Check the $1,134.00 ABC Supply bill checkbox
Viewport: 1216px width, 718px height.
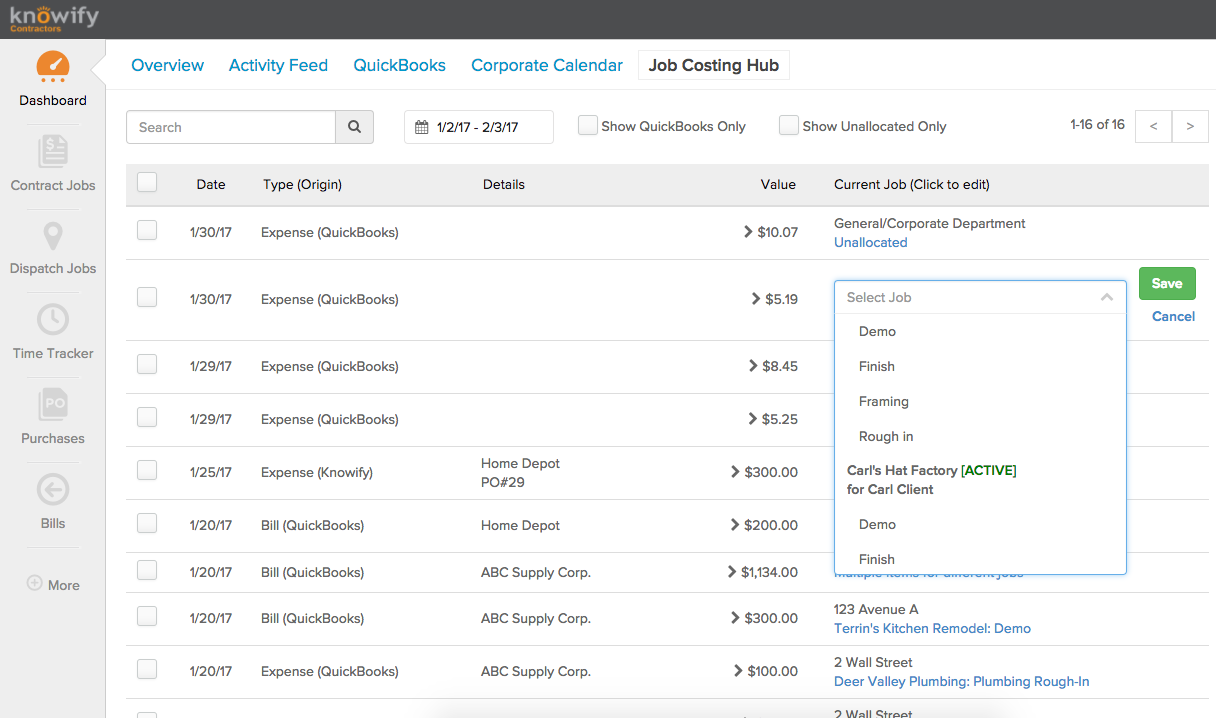147,570
